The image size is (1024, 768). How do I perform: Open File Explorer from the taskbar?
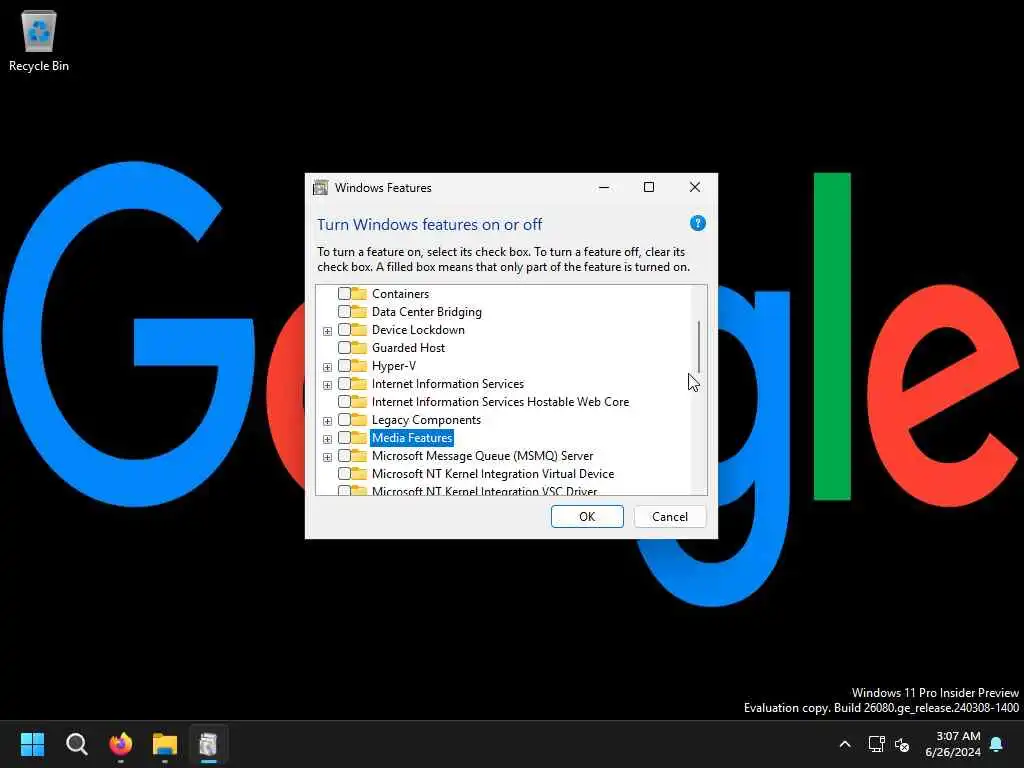pos(165,744)
